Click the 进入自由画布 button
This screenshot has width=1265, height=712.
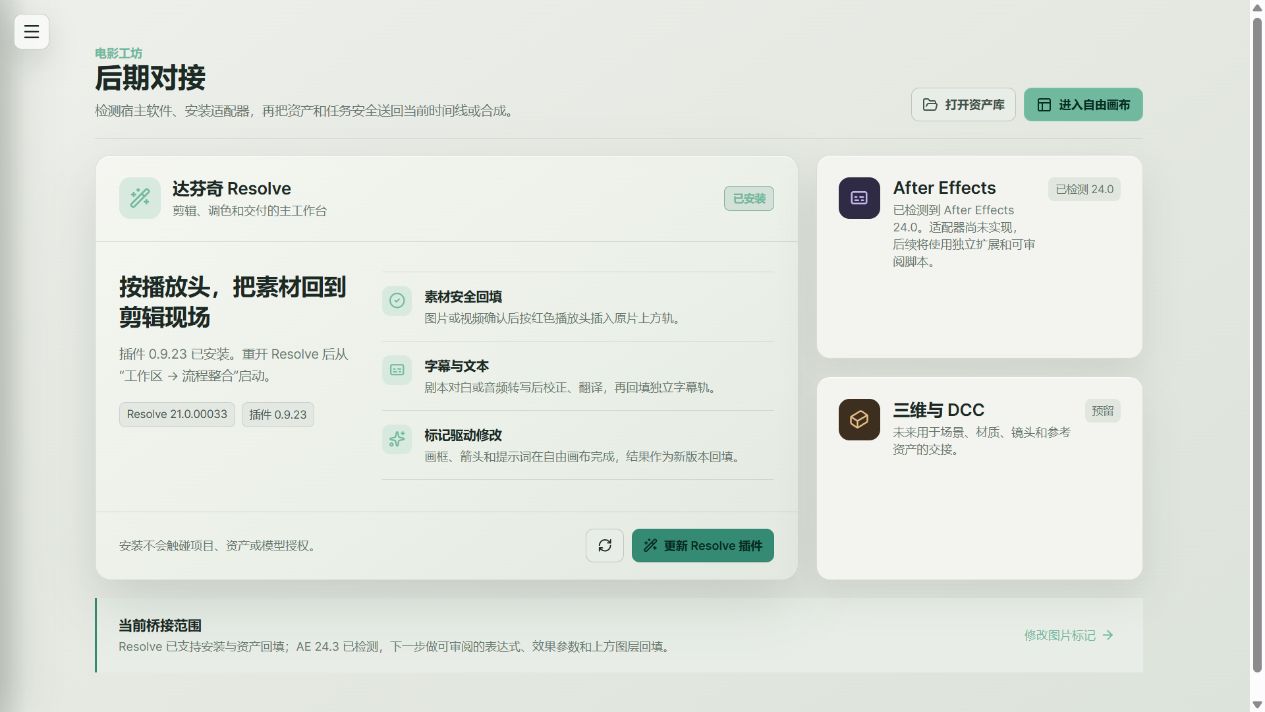tap(1083, 104)
